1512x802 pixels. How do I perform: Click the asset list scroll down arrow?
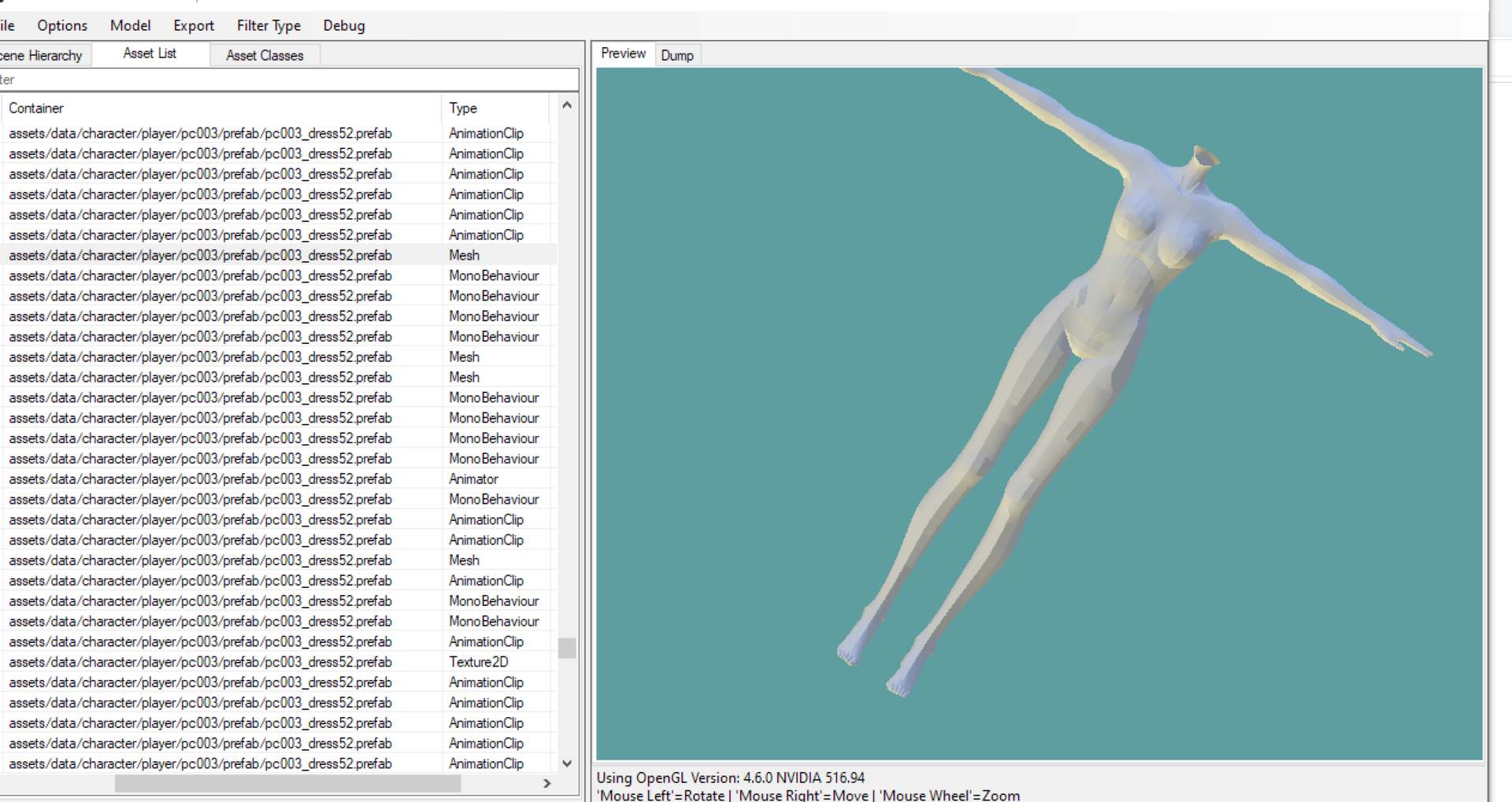pos(567,763)
